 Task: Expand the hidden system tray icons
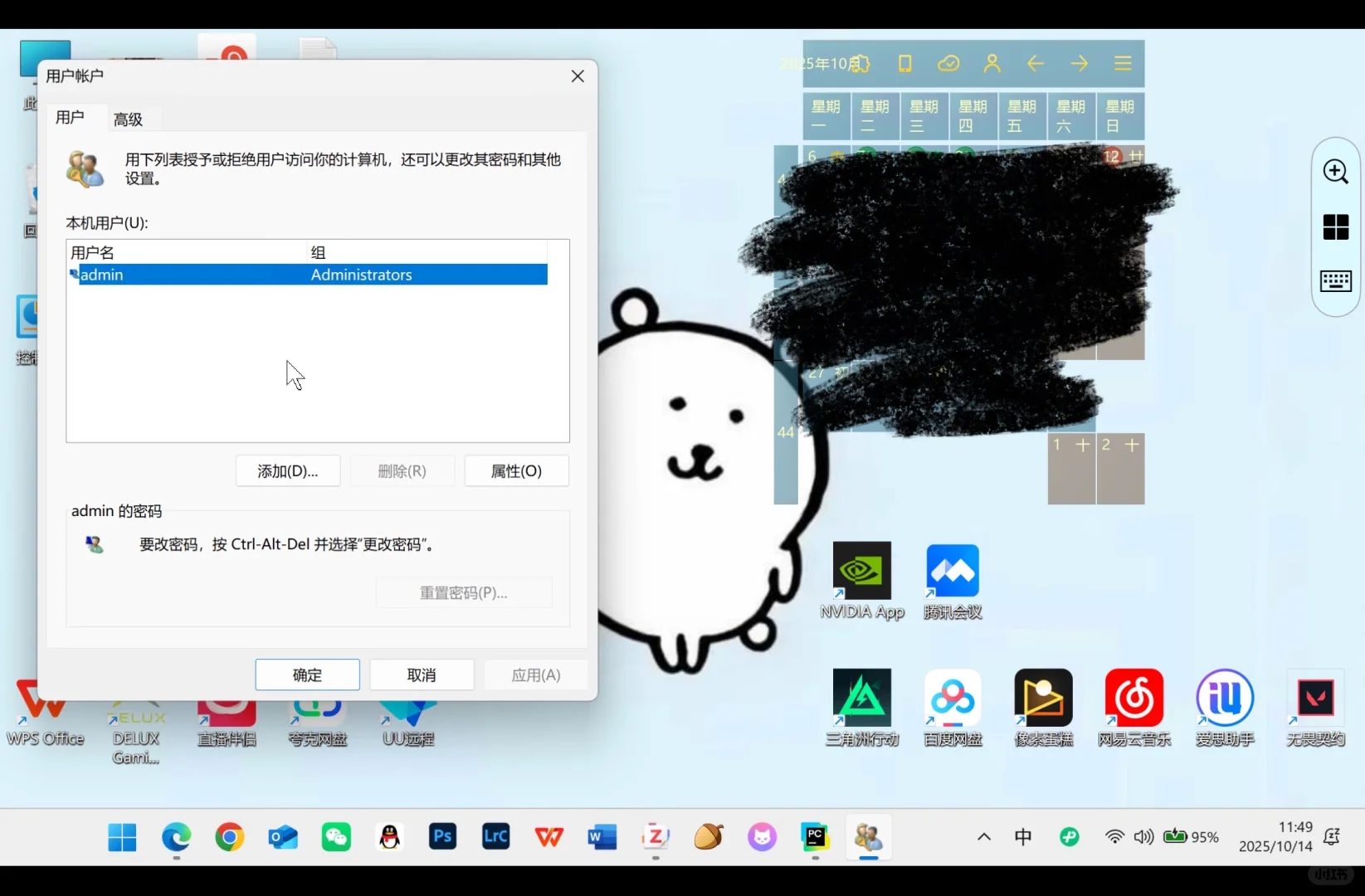tap(982, 837)
